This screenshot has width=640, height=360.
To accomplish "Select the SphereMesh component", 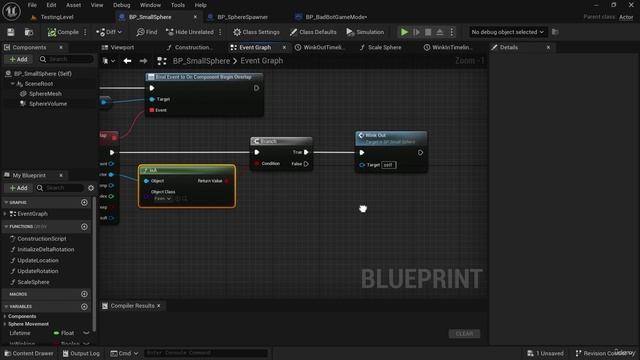I will pos(45,93).
